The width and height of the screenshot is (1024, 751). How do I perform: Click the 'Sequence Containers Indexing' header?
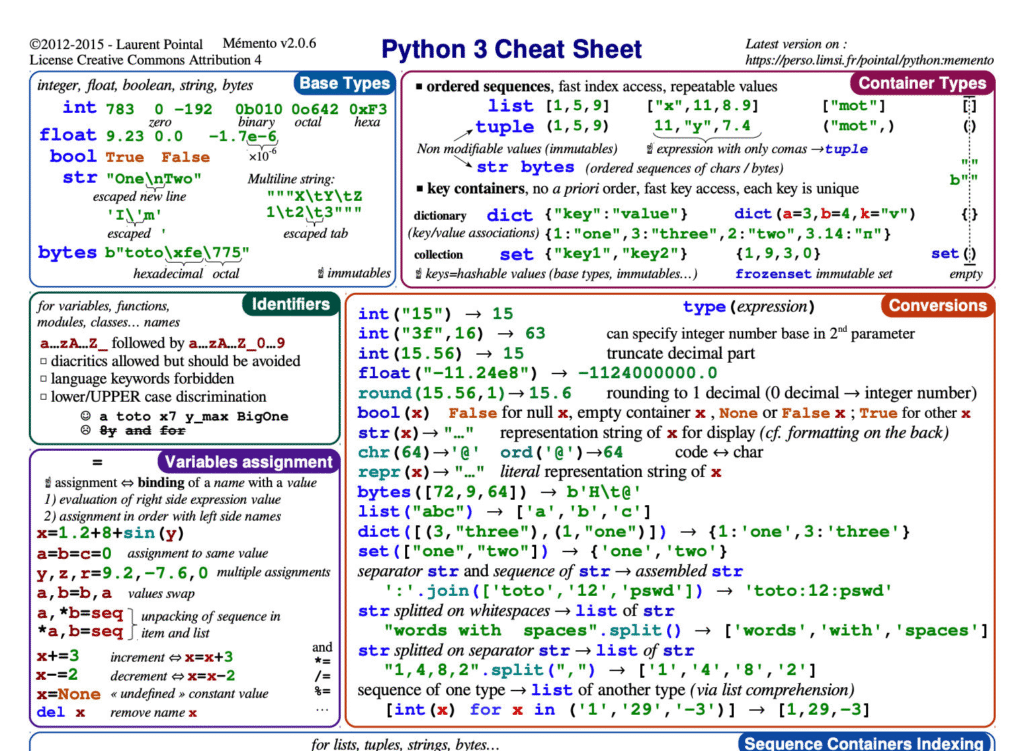(x=864, y=743)
